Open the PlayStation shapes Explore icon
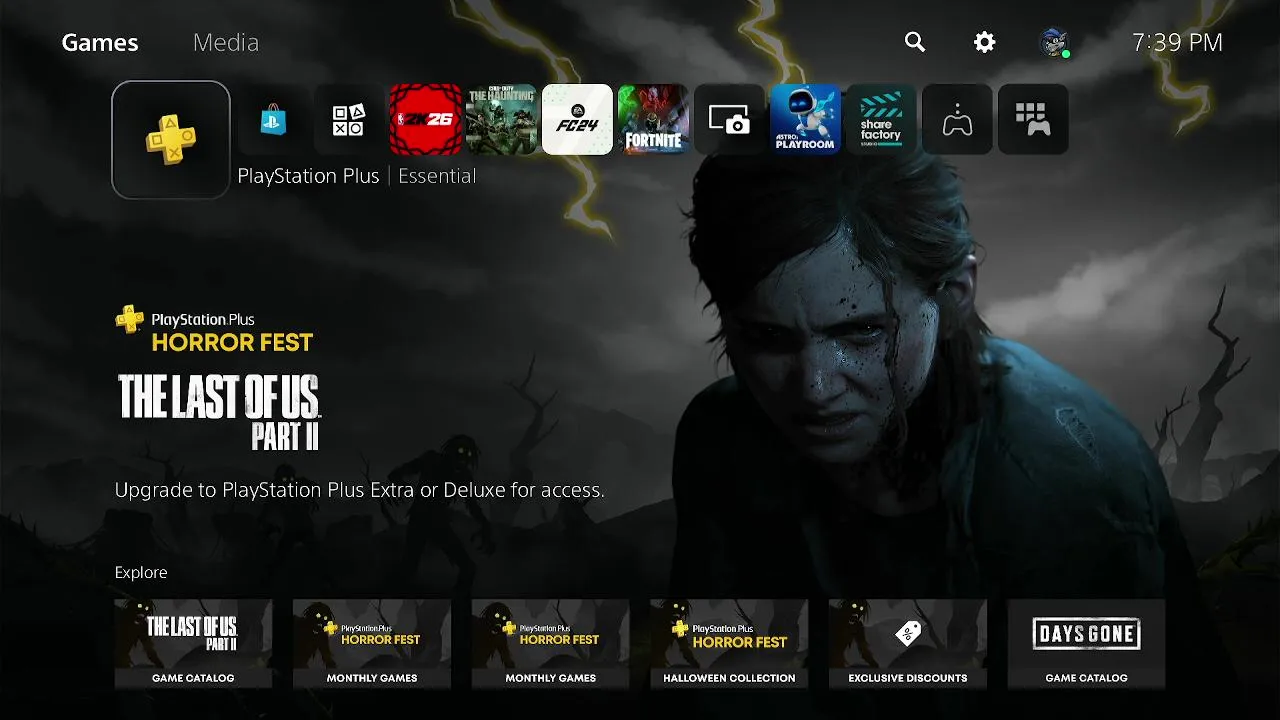 click(349, 120)
